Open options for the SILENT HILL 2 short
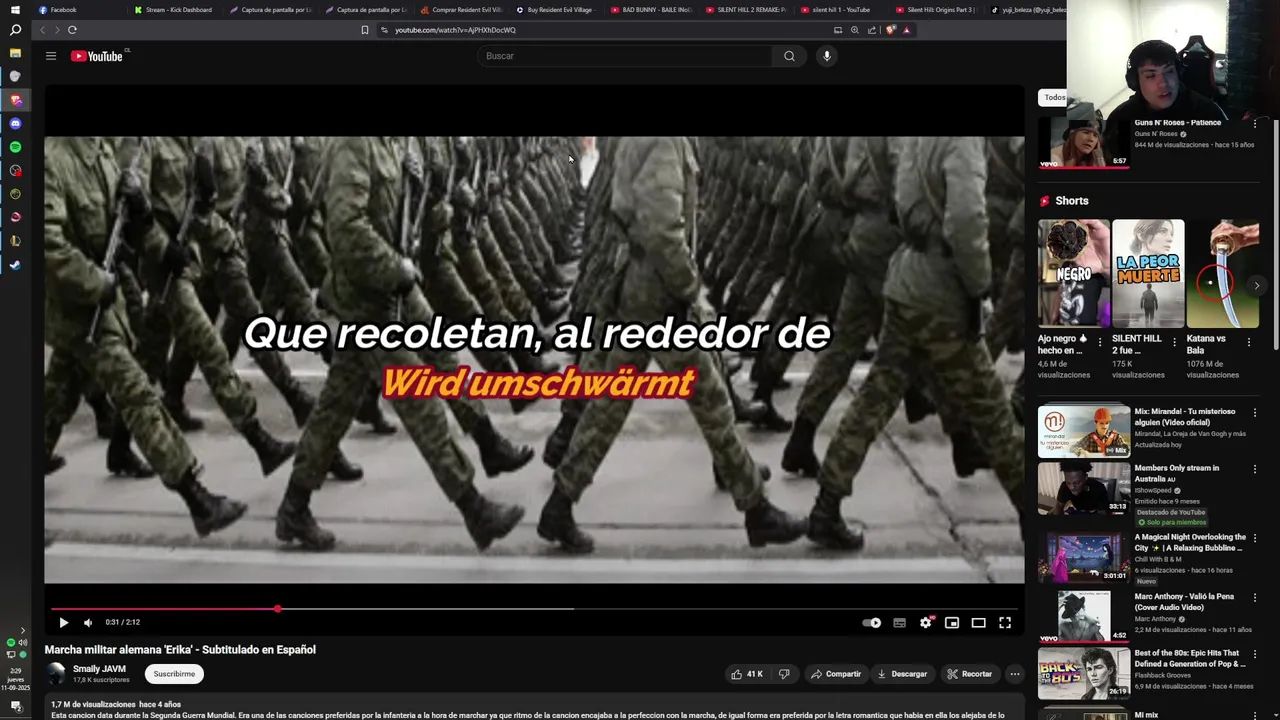Screen dimensions: 1280x720 pos(1174,342)
